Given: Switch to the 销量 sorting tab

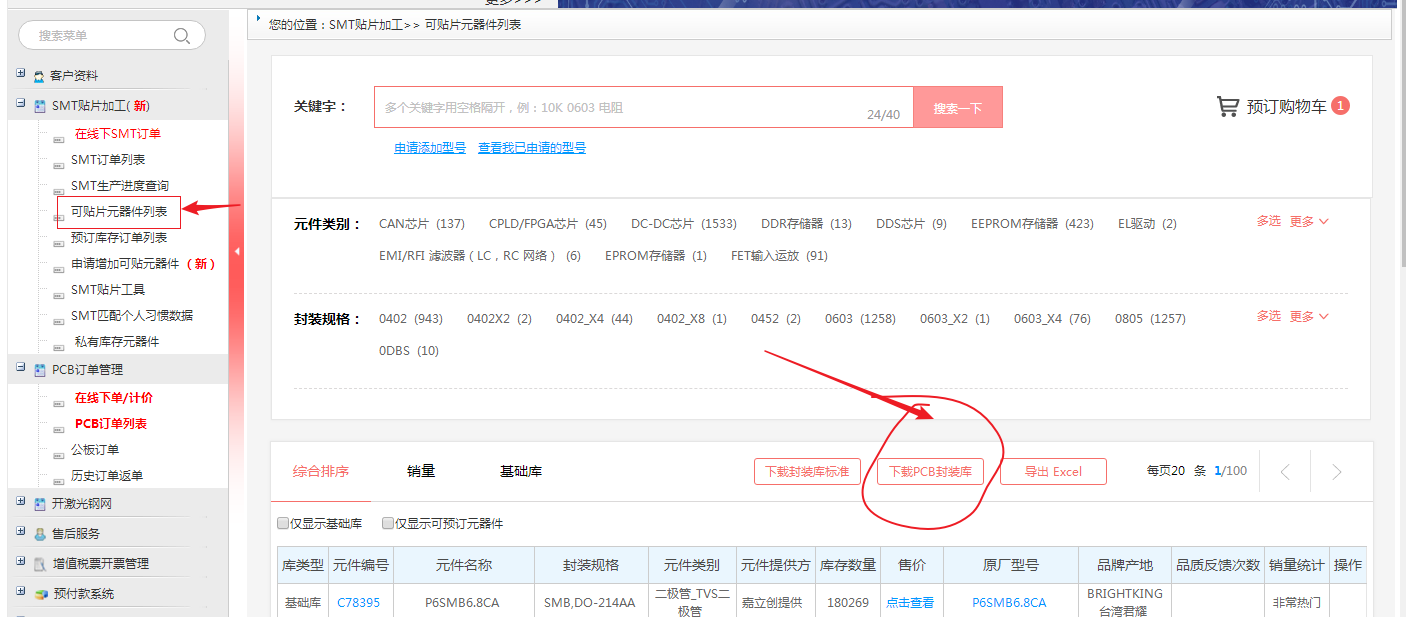Looking at the screenshot, I should 421,471.
